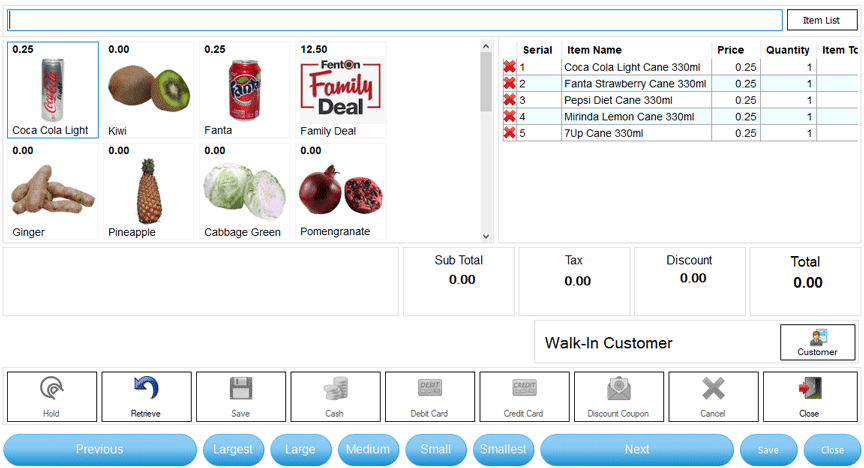
Task: Focus the item search input field
Action: 395,20
